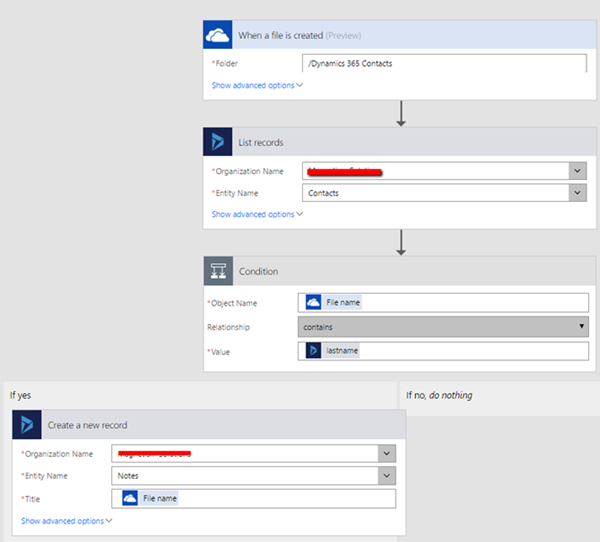Show advanced options in List records card
This screenshot has height=542, width=600.
257,214
